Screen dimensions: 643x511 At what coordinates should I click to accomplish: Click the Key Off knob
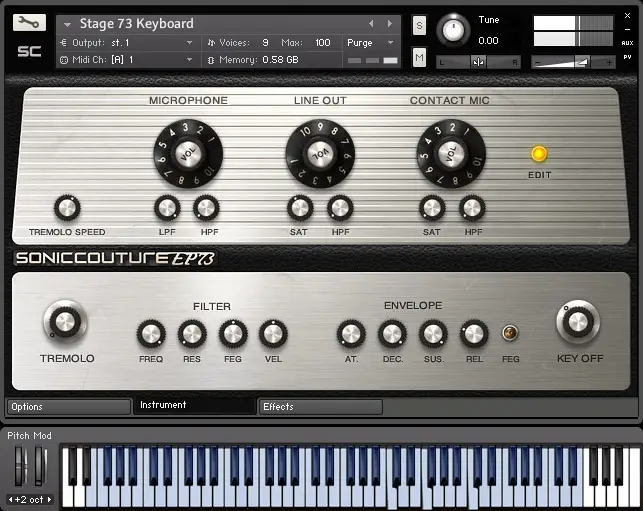pos(578,322)
